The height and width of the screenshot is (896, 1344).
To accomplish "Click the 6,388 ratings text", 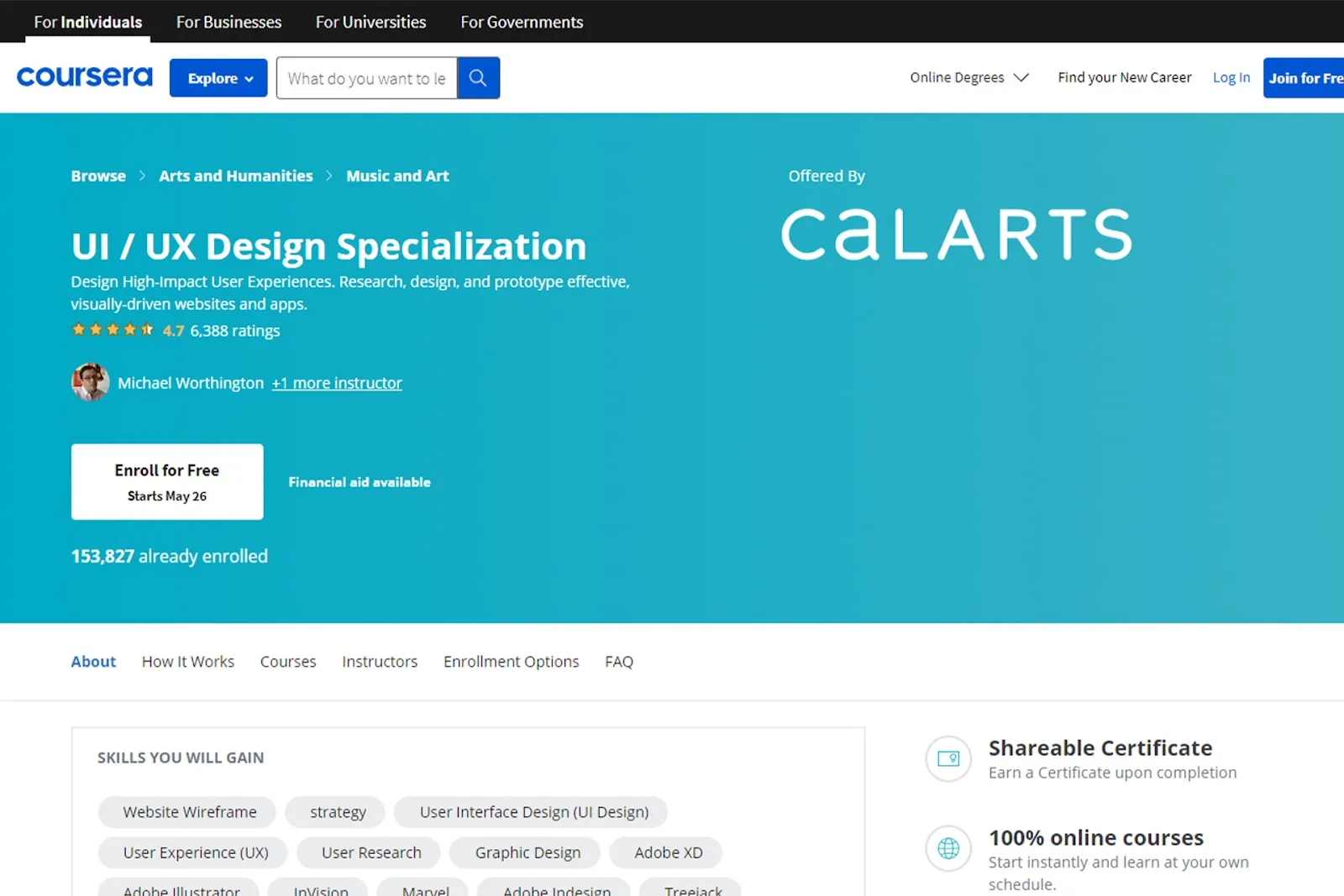I will [x=235, y=331].
